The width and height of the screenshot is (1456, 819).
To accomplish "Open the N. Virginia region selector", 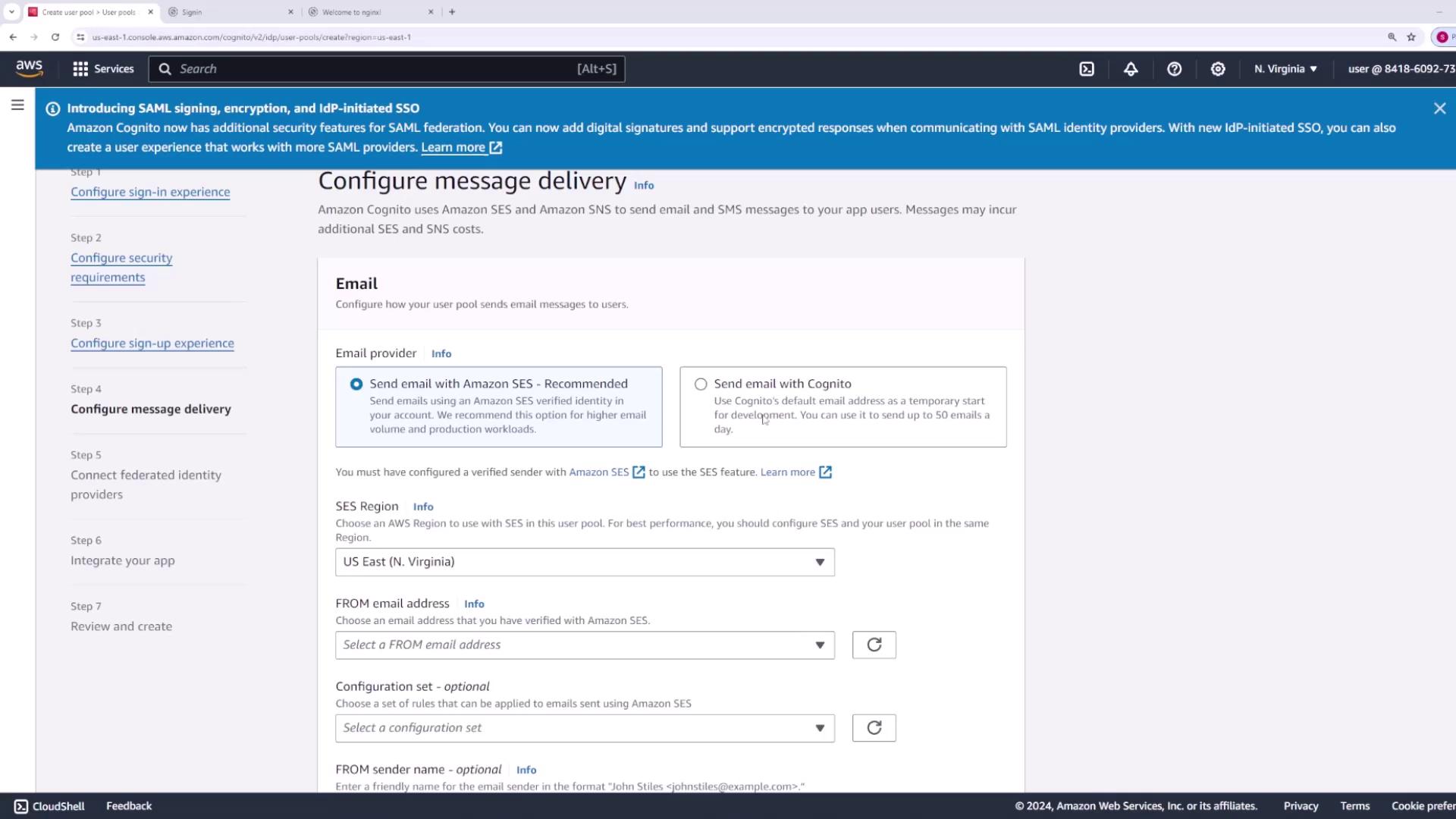I will 1285,69.
